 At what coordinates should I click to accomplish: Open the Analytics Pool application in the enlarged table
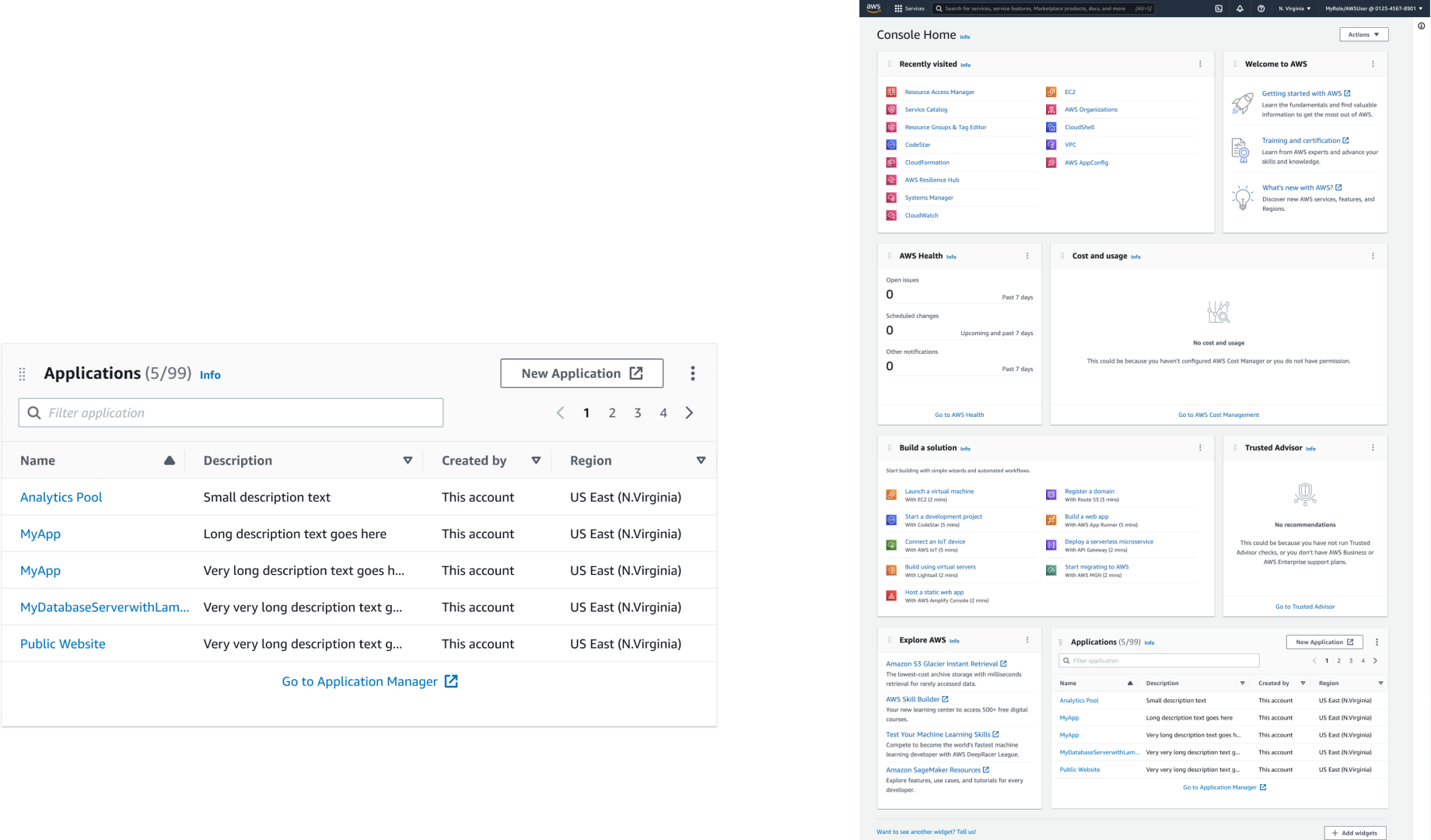click(x=61, y=497)
